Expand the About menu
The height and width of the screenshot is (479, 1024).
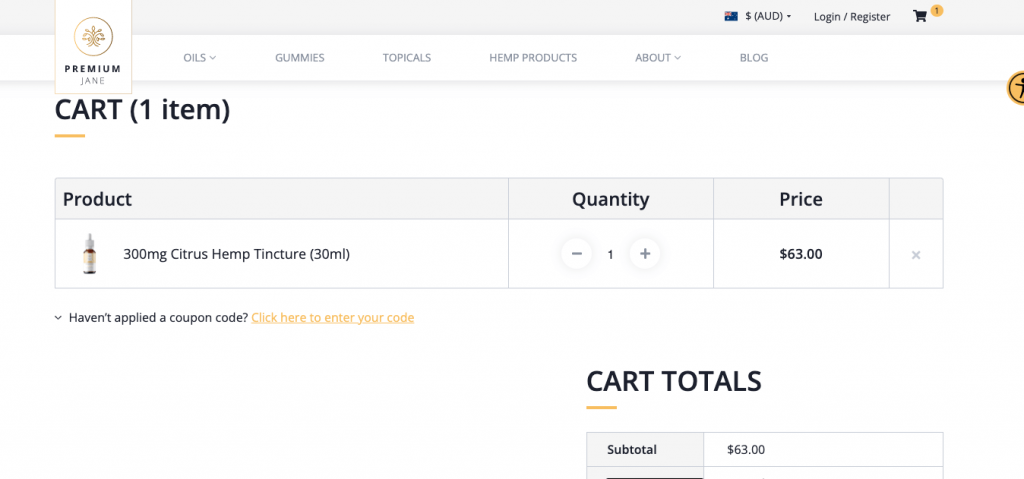[658, 58]
